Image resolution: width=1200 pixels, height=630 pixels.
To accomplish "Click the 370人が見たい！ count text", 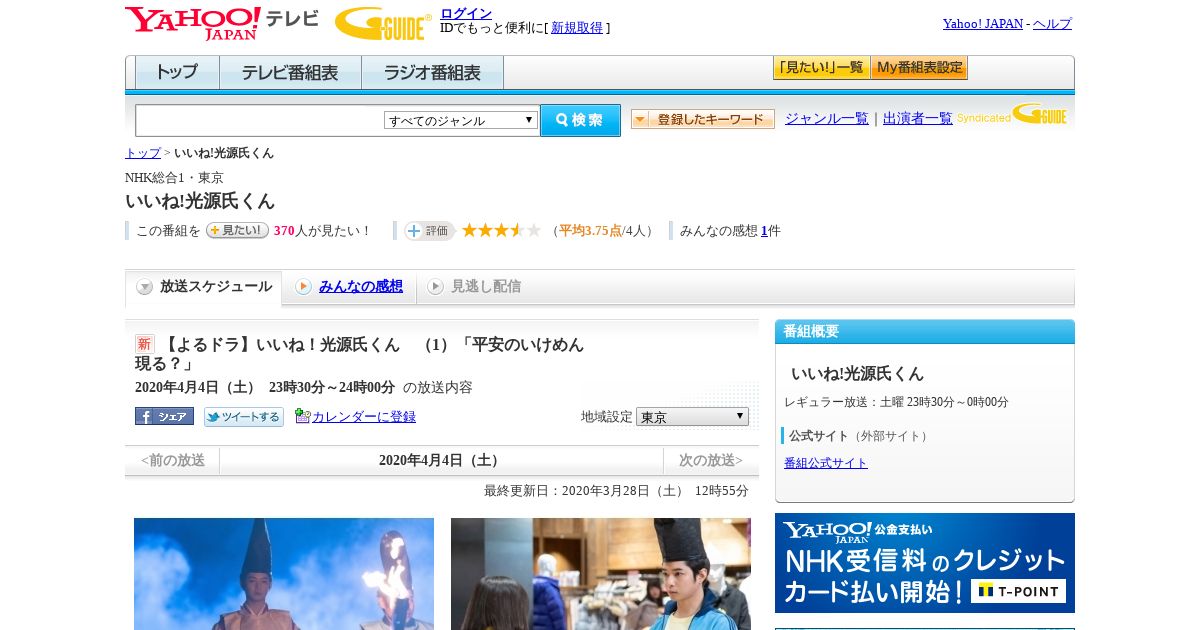I will tap(322, 231).
